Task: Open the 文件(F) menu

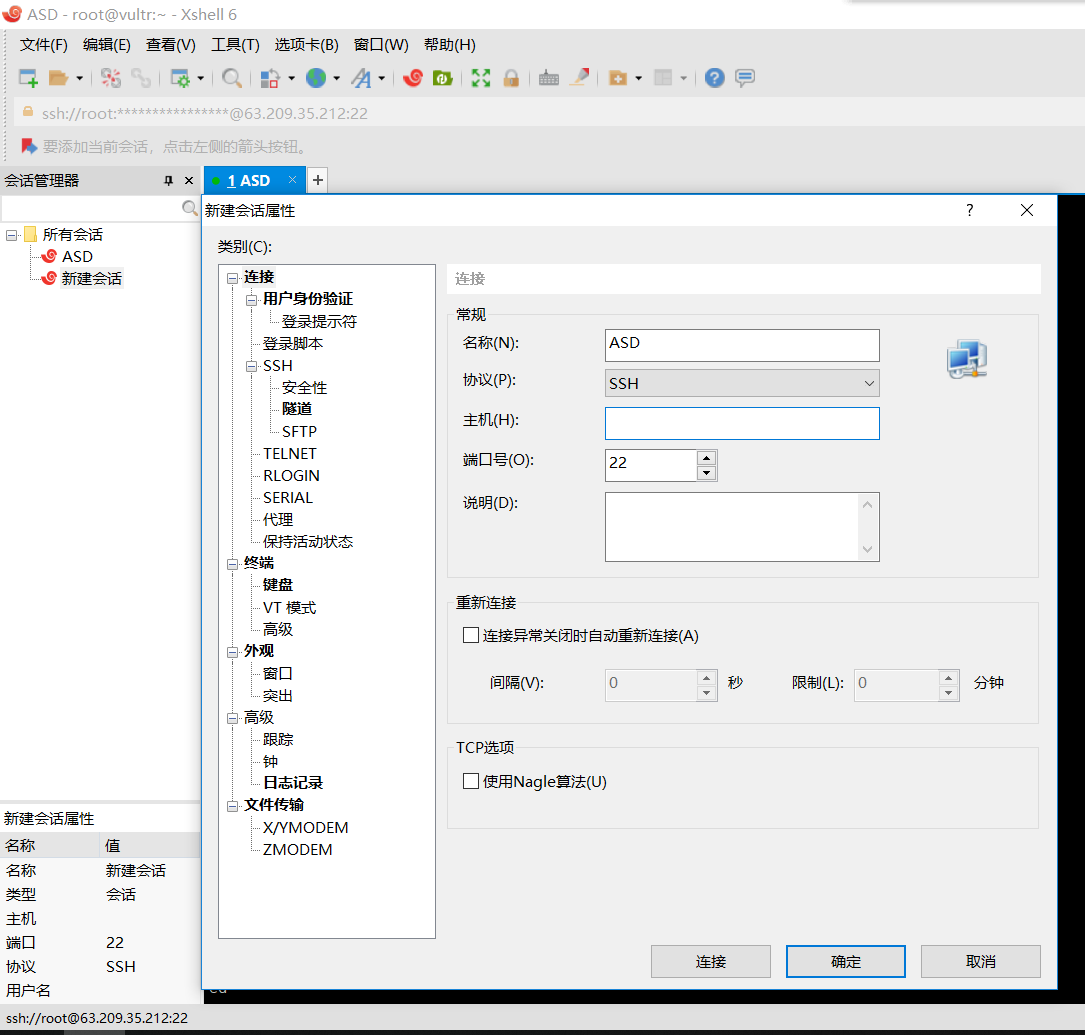Action: pyautogui.click(x=44, y=45)
